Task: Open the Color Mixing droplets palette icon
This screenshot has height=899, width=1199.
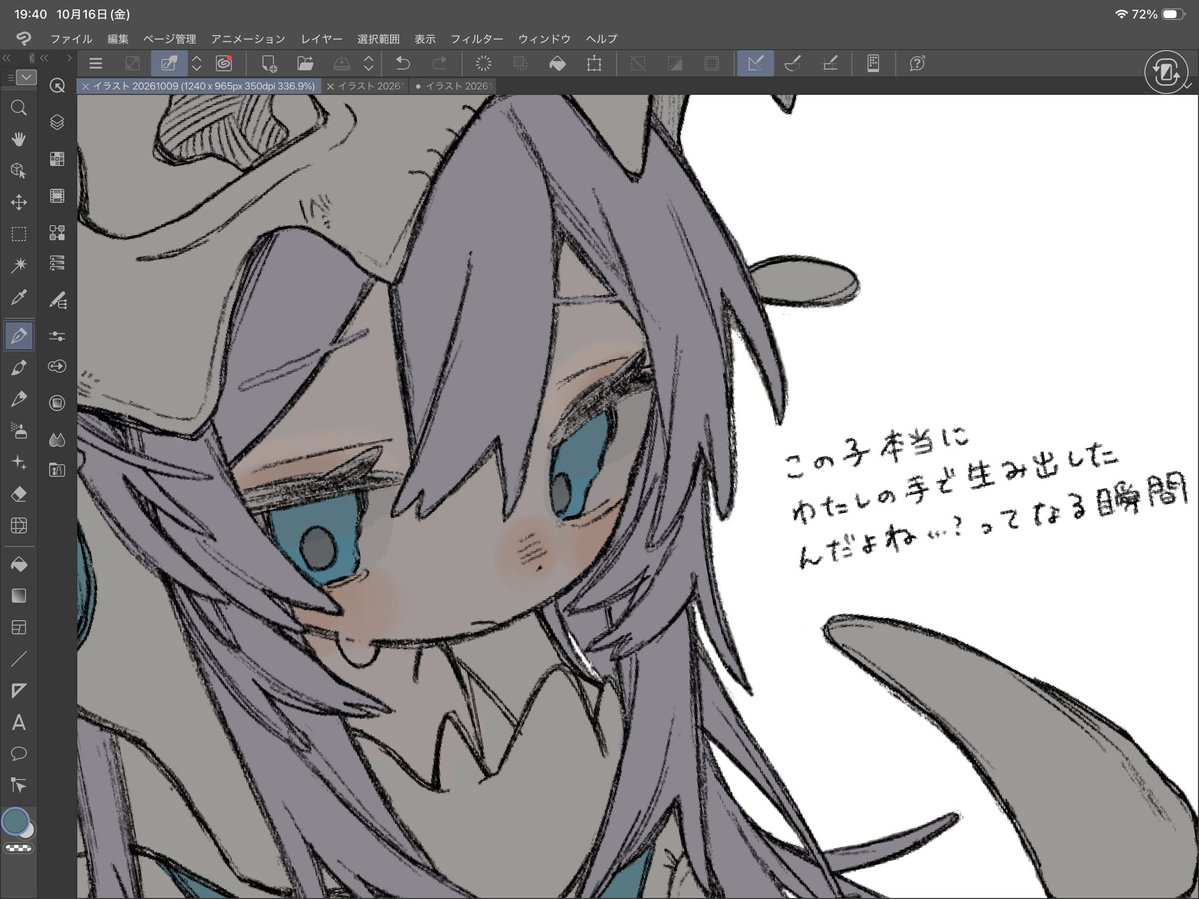Action: [x=57, y=440]
